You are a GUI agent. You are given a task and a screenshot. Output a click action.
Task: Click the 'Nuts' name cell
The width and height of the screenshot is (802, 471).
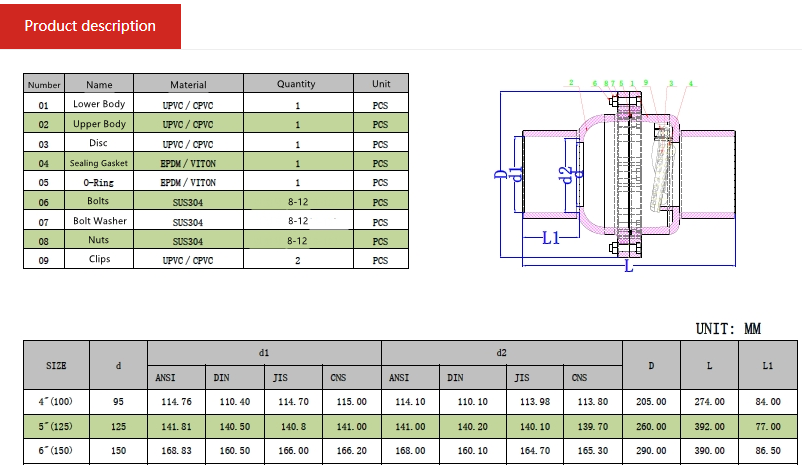tap(99, 240)
